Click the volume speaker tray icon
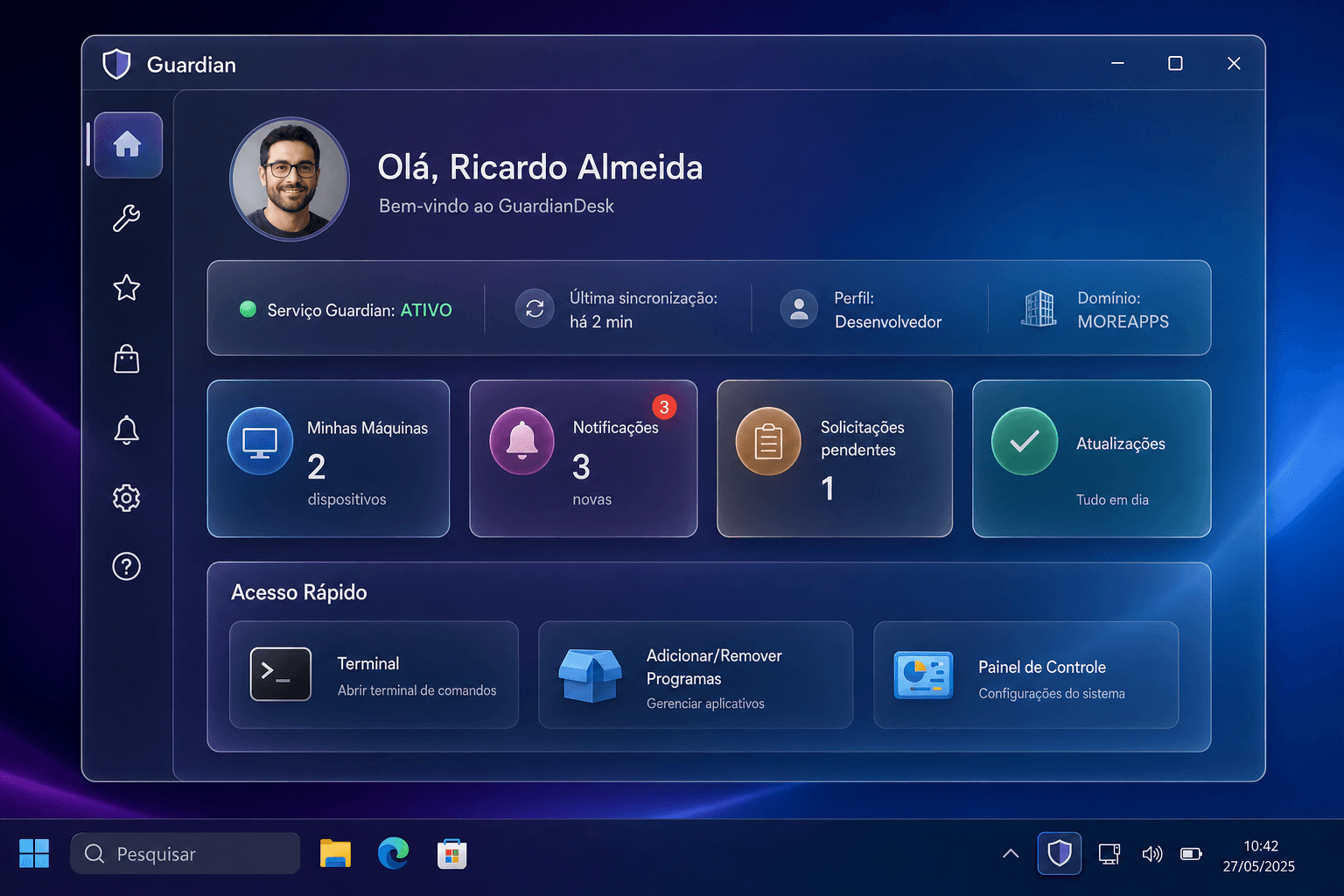Viewport: 1344px width, 896px height. click(1152, 853)
